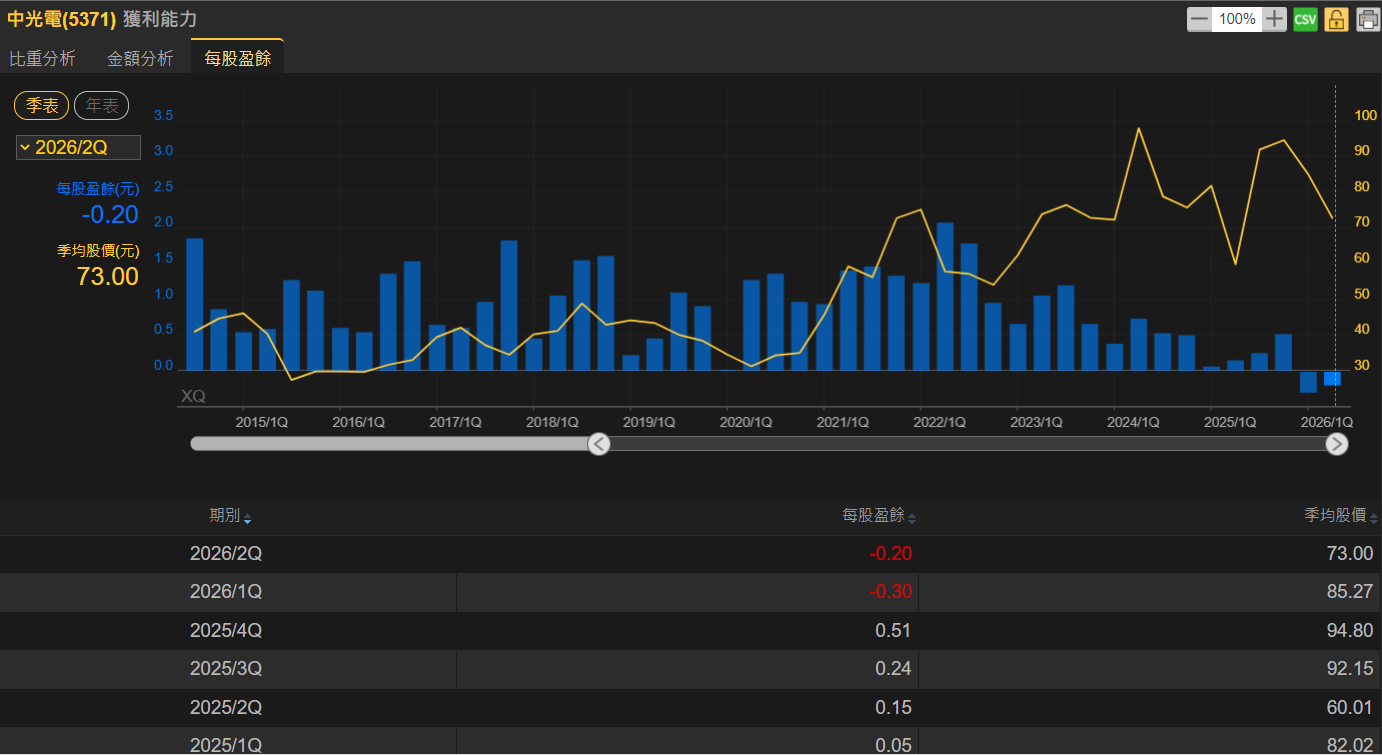
Task: Click the 0.15 EPS value
Action: [x=893, y=708]
